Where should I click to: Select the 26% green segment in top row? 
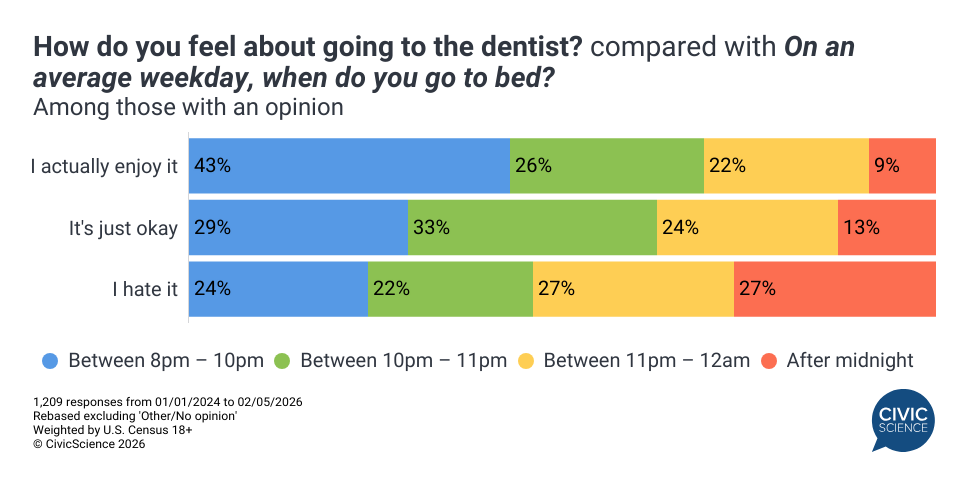(x=607, y=166)
